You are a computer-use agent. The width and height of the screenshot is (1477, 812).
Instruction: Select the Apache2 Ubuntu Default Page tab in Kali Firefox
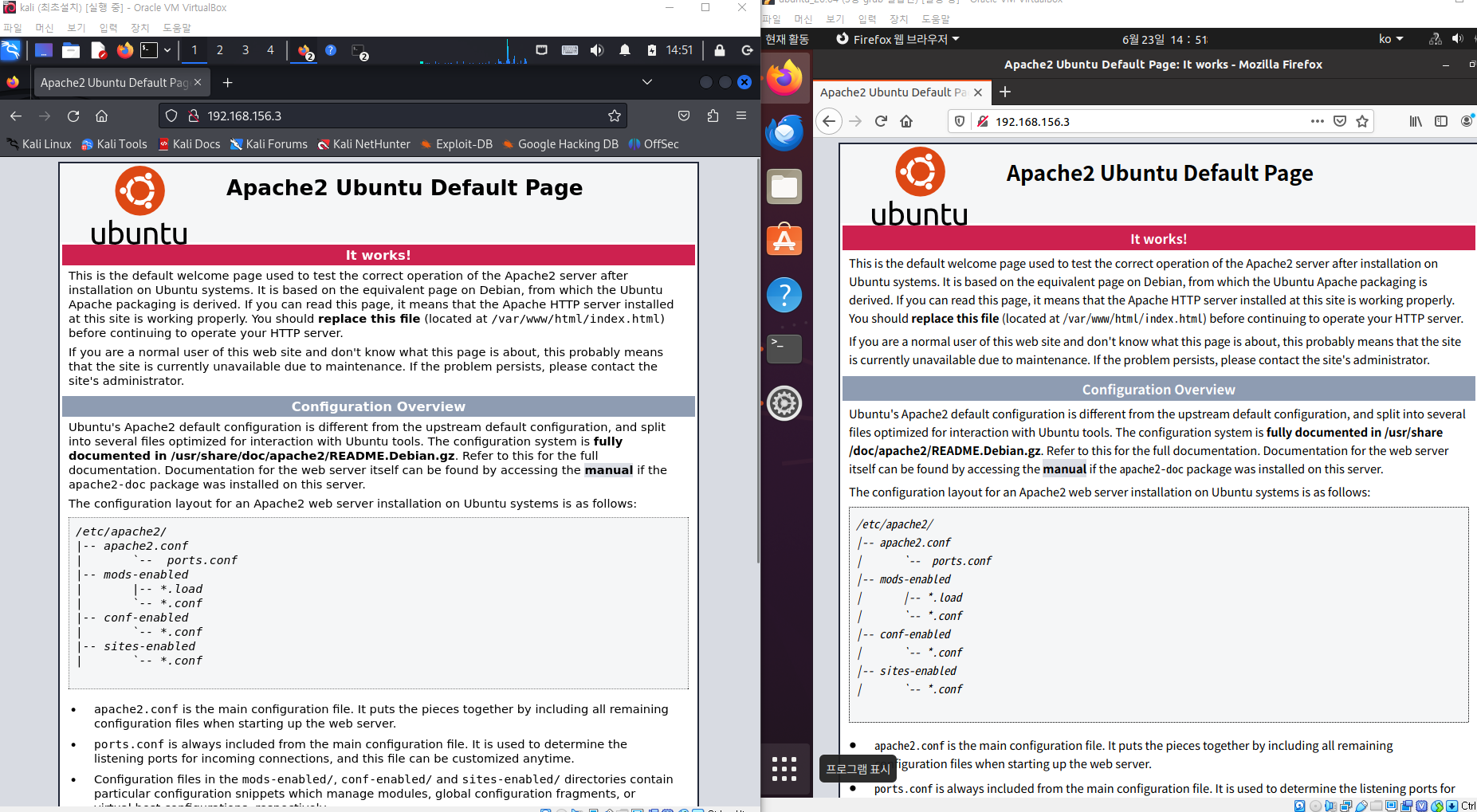click(115, 82)
